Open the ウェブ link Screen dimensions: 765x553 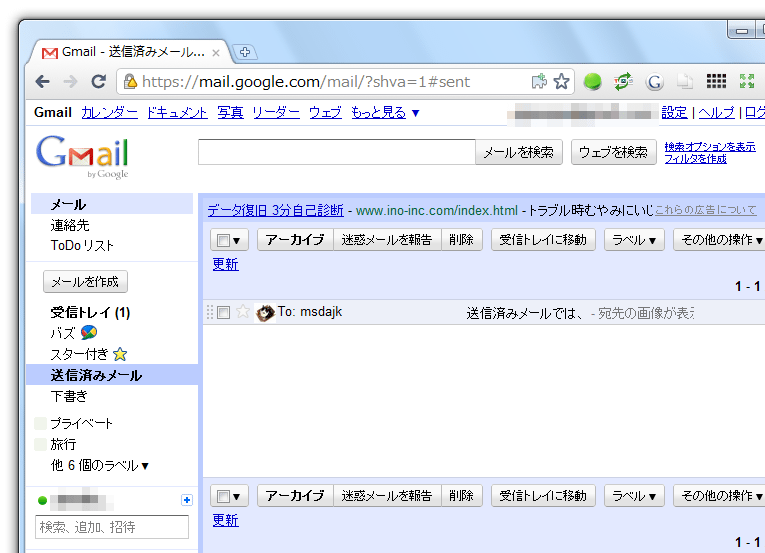(x=325, y=113)
